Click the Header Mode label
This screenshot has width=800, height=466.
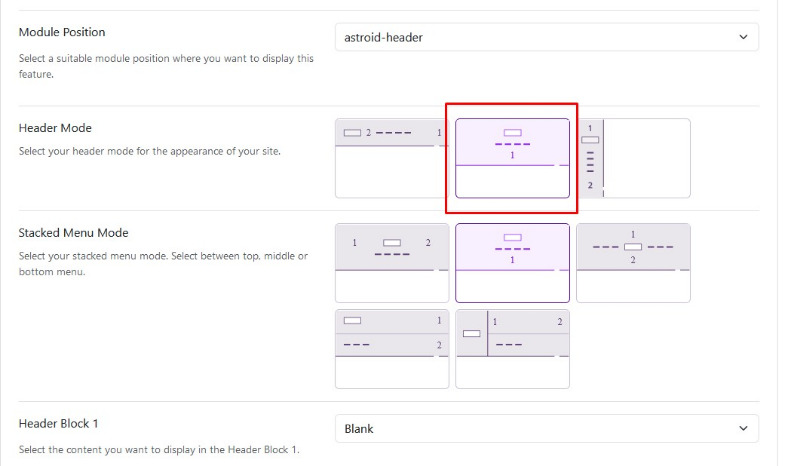pyautogui.click(x=55, y=128)
